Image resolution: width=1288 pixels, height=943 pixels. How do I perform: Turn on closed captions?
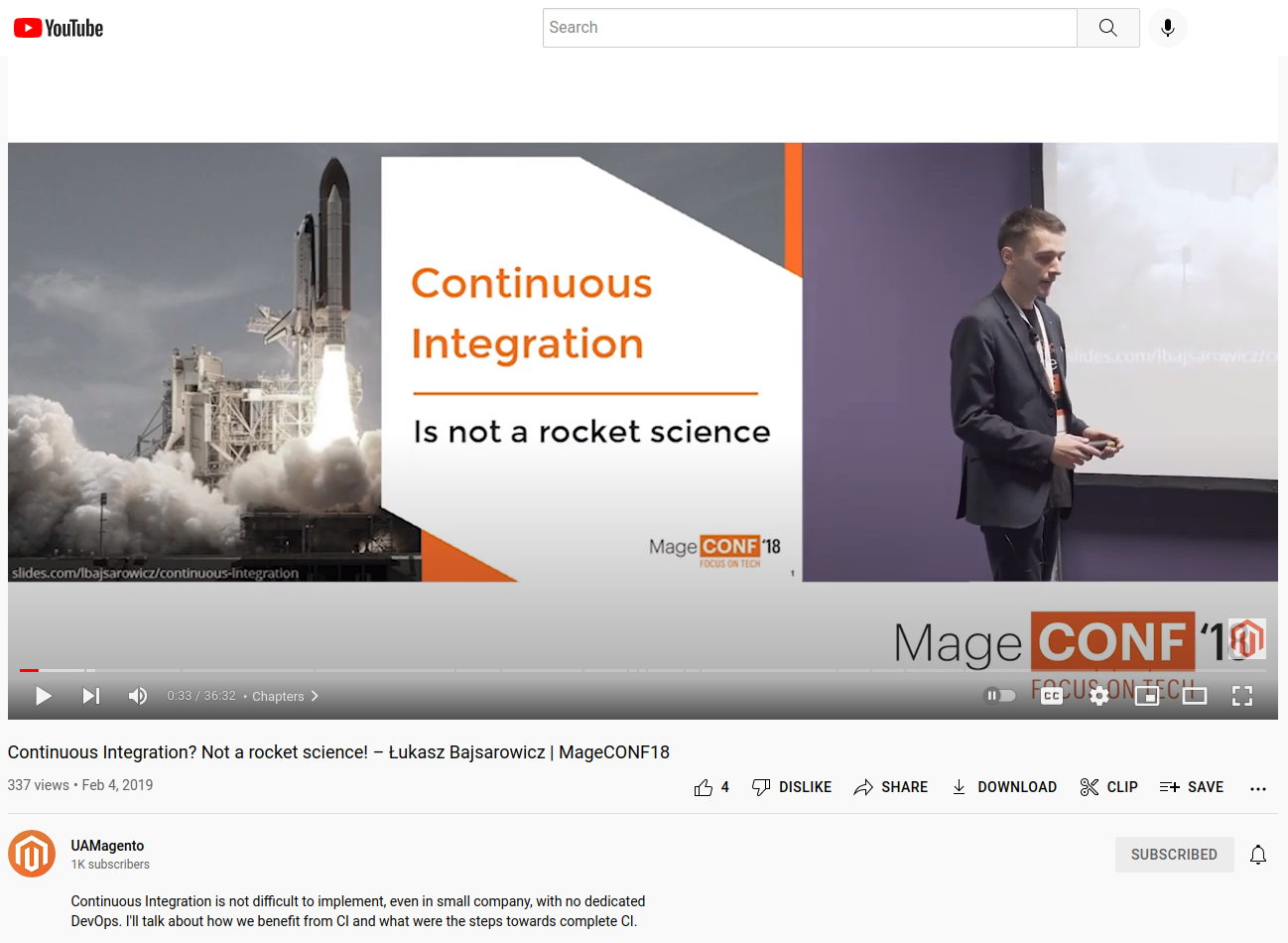[x=1052, y=696]
